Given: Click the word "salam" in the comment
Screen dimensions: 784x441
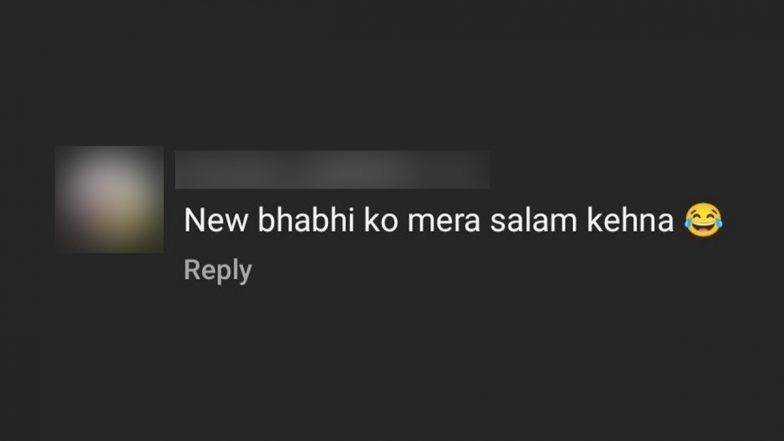Looking at the screenshot, I should pos(534,220).
